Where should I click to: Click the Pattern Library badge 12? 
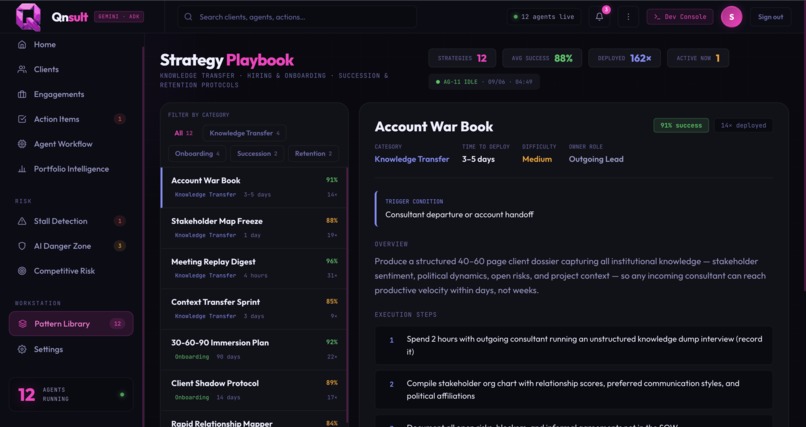click(117, 324)
